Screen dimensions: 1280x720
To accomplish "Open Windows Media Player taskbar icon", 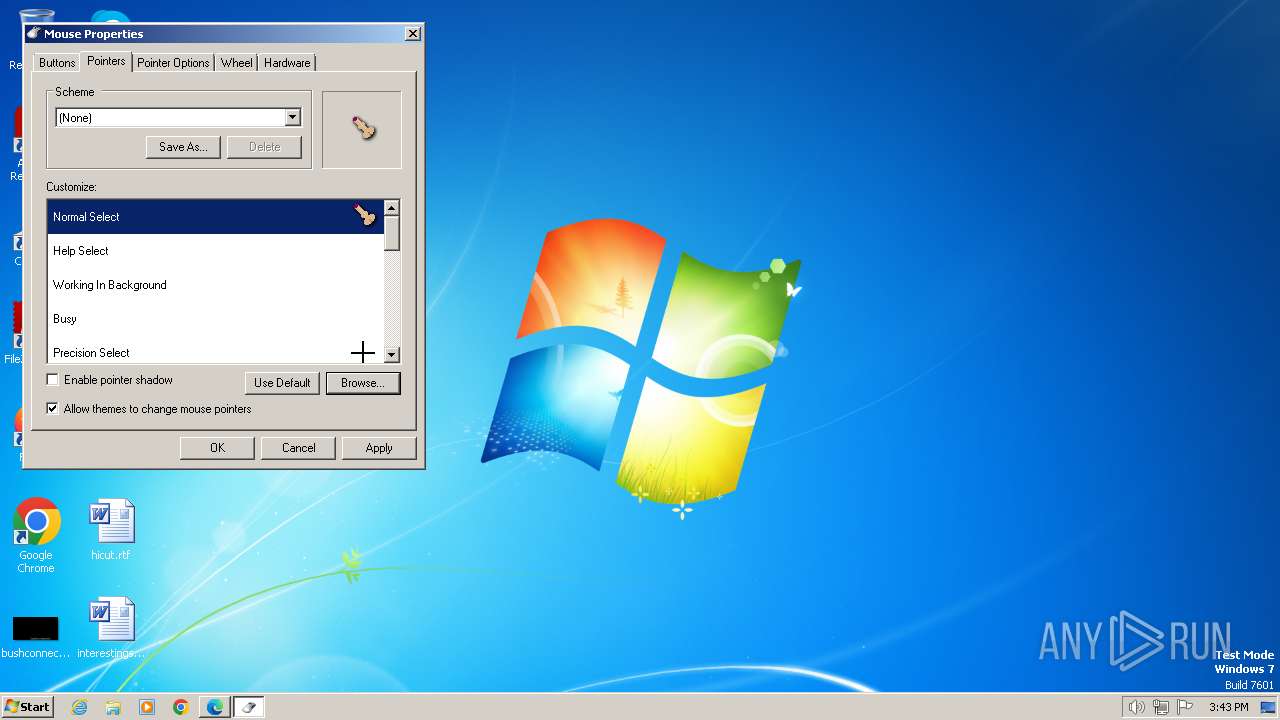I will click(147, 707).
